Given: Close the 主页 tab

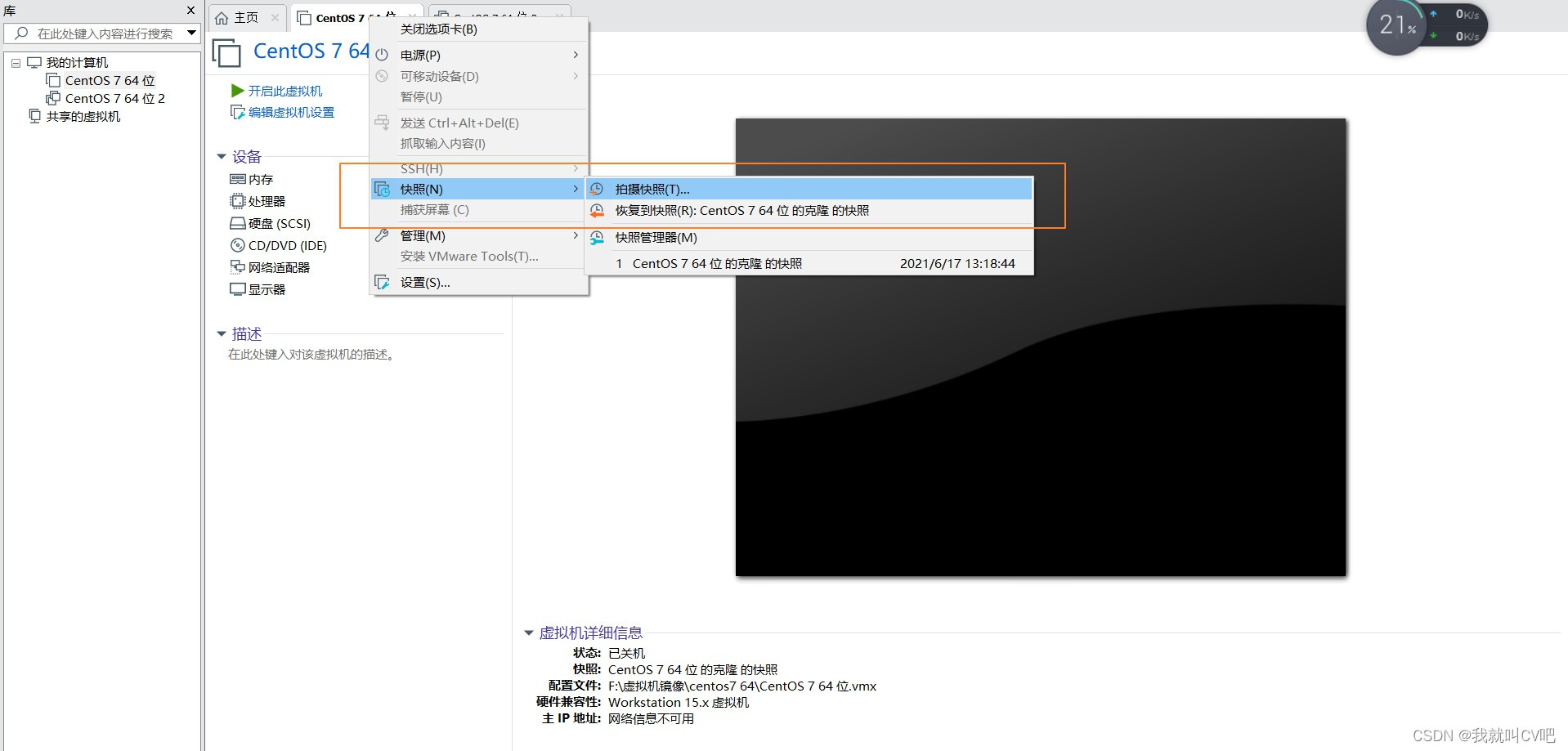Looking at the screenshot, I should (275, 18).
